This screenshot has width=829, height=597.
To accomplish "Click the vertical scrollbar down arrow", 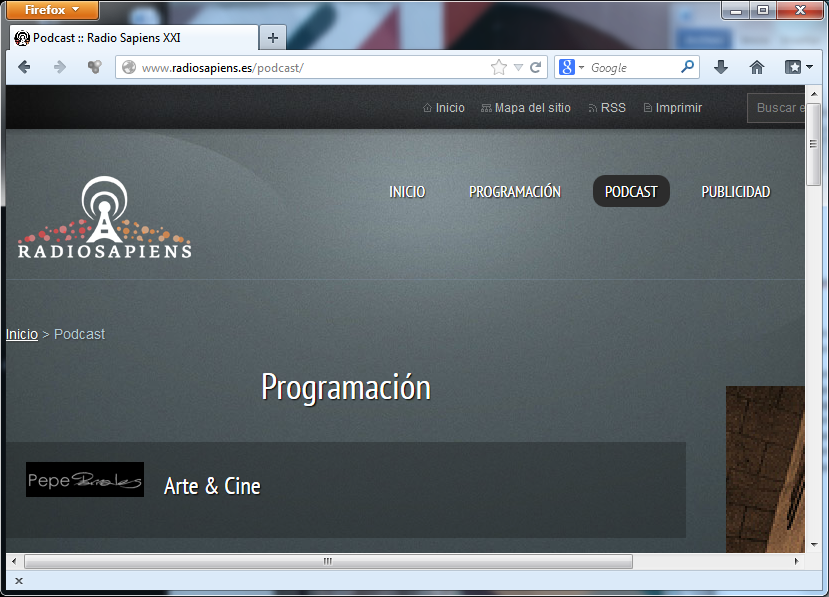I will click(x=814, y=544).
